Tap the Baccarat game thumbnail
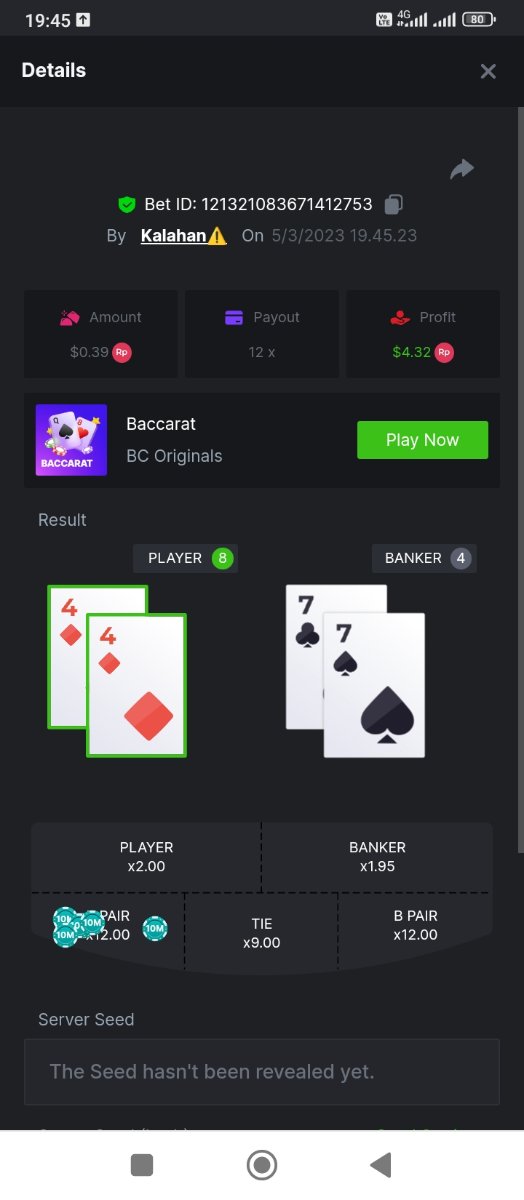The image size is (524, 1200). pyautogui.click(x=71, y=440)
